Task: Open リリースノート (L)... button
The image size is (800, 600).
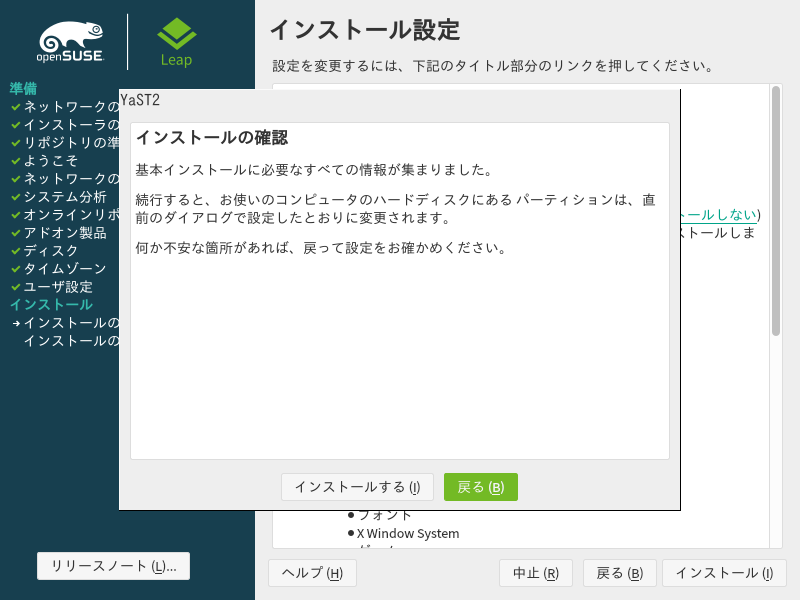Action: coord(113,566)
